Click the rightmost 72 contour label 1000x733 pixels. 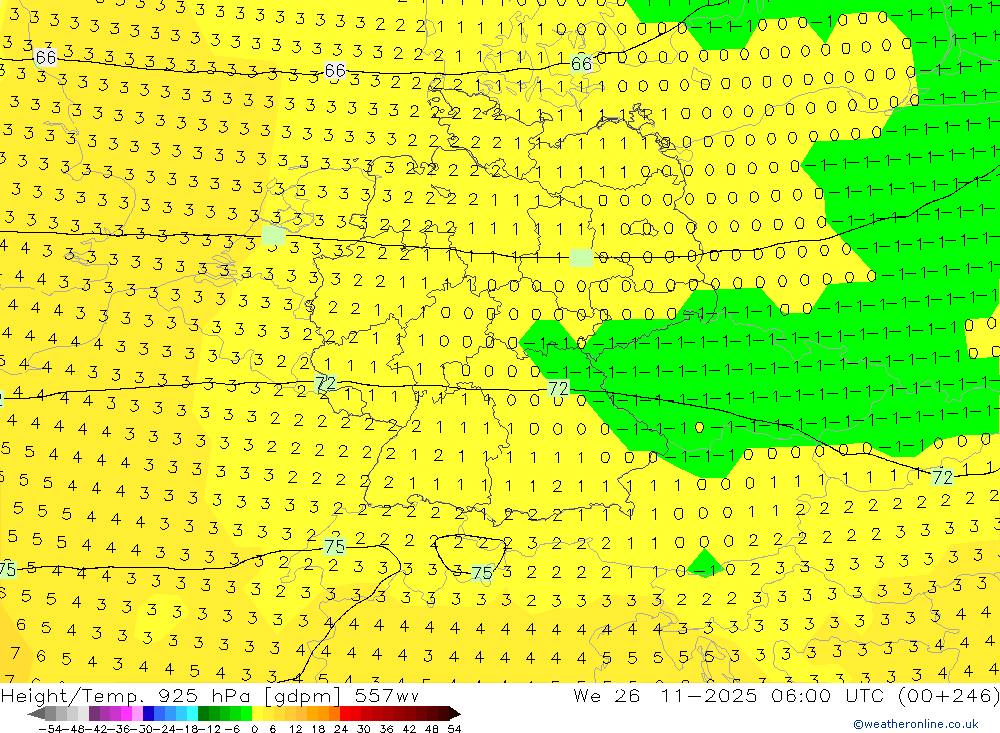pos(942,477)
